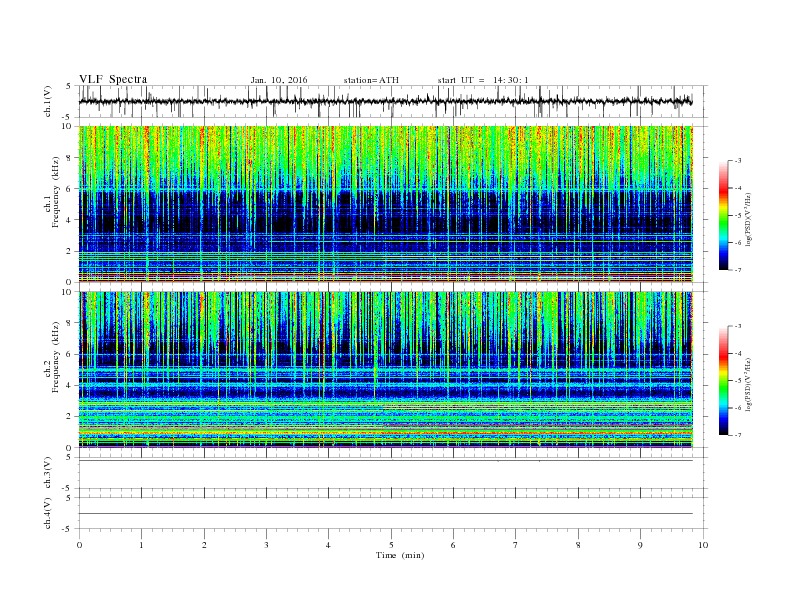Click the "3" tick on the Time axis
The width and height of the screenshot is (792, 612).
click(266, 545)
